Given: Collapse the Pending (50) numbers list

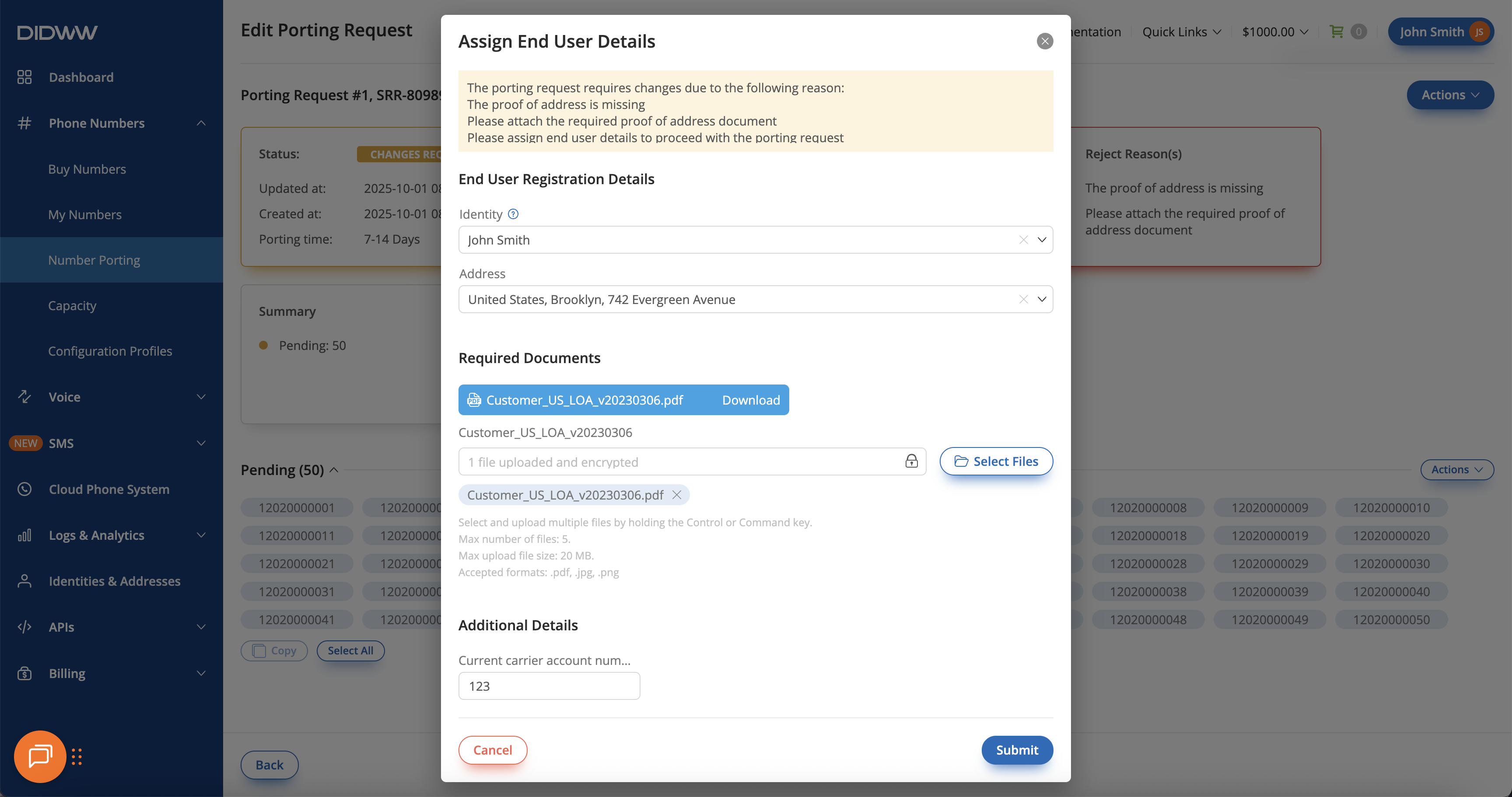Looking at the screenshot, I should [334, 469].
